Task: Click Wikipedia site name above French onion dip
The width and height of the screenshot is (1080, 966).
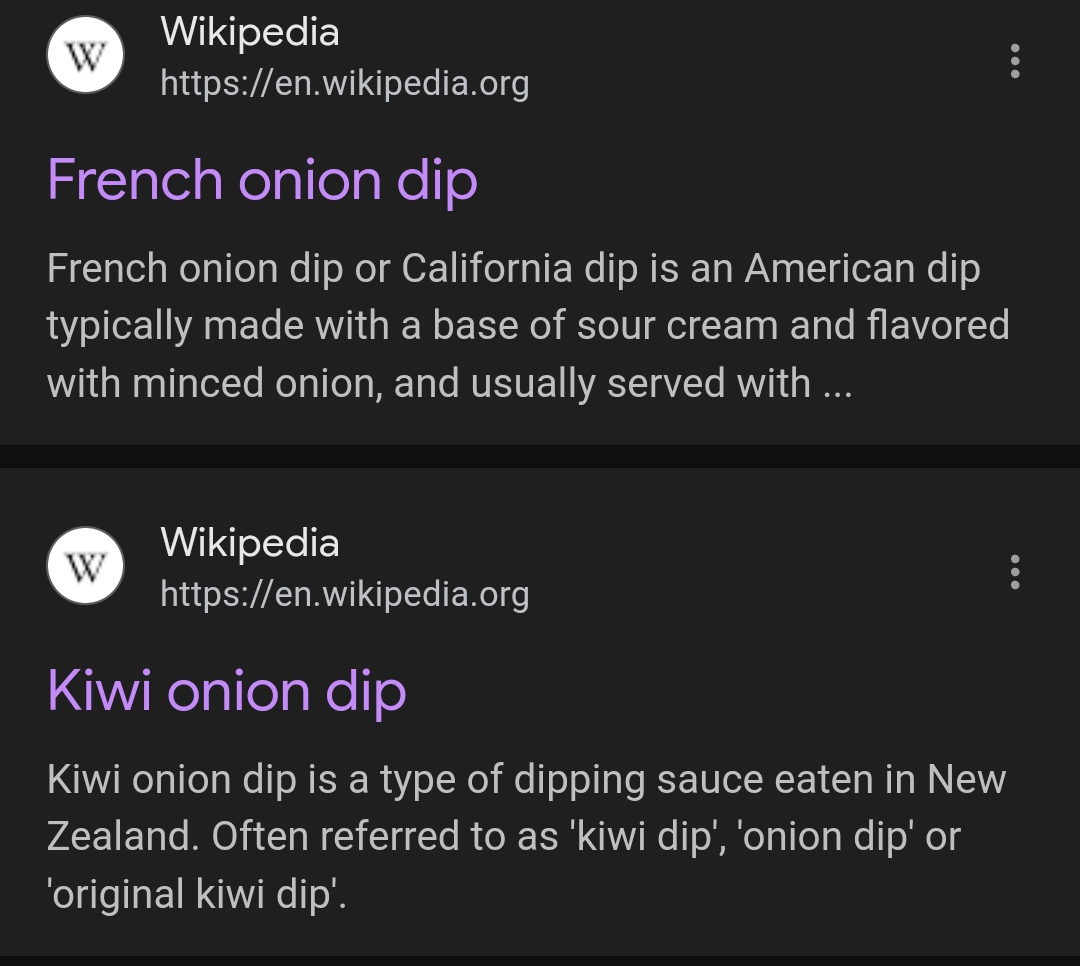Action: tap(249, 32)
